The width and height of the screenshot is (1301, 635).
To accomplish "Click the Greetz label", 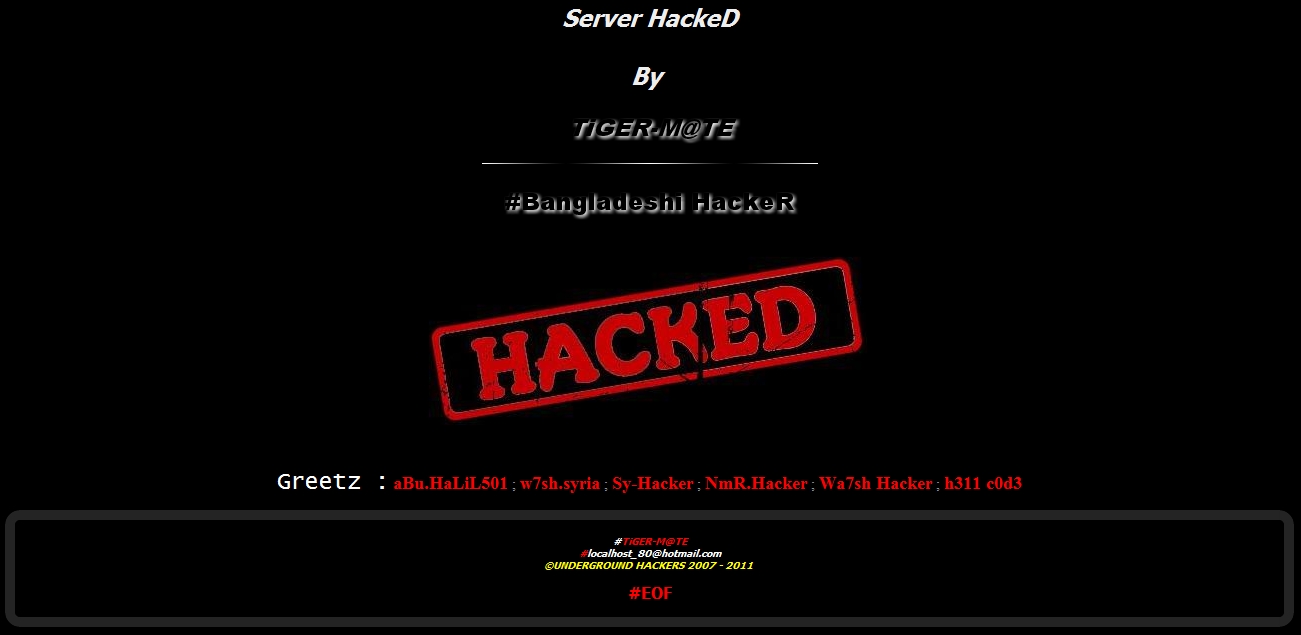I will (332, 481).
